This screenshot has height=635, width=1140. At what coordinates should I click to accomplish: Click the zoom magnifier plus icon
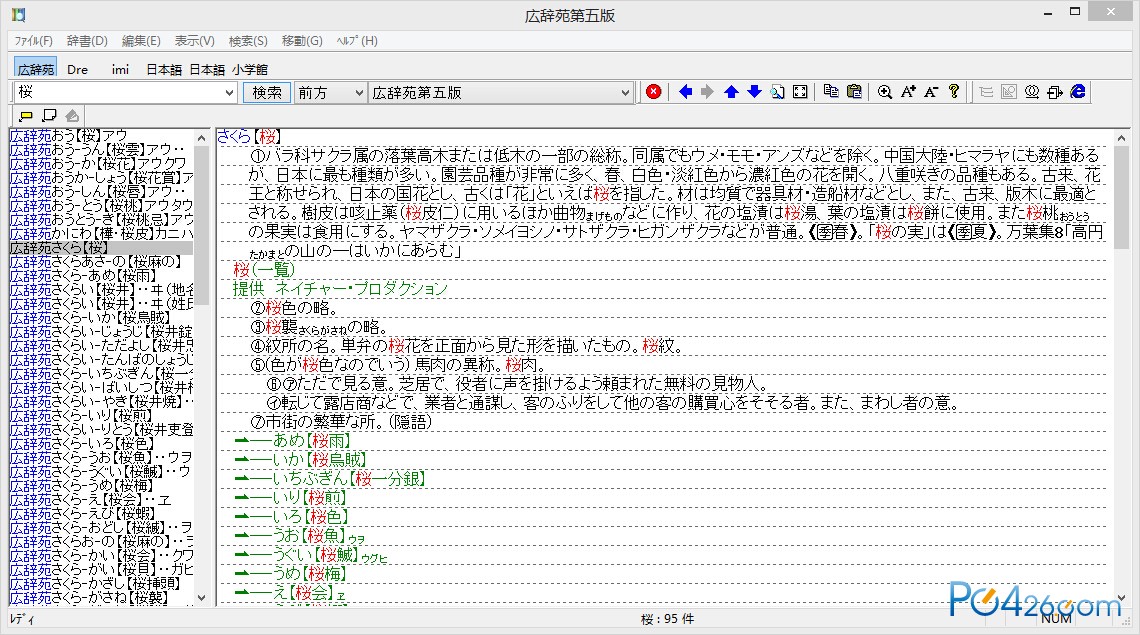tap(885, 92)
